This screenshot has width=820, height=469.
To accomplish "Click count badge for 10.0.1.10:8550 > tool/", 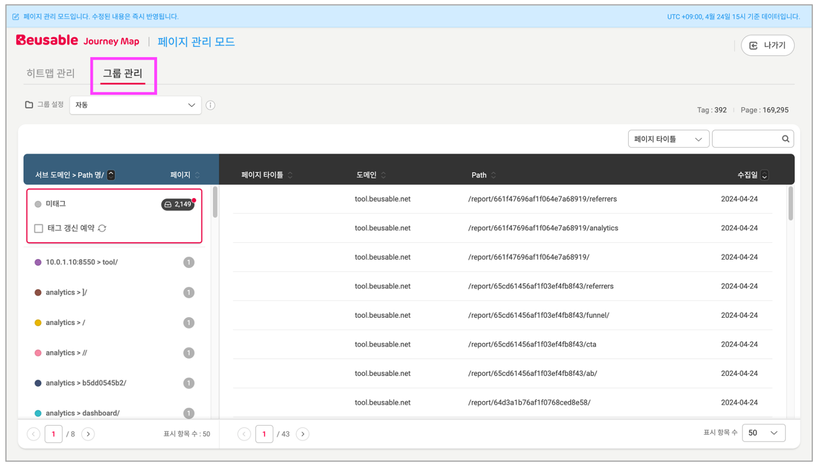I will coord(189,262).
